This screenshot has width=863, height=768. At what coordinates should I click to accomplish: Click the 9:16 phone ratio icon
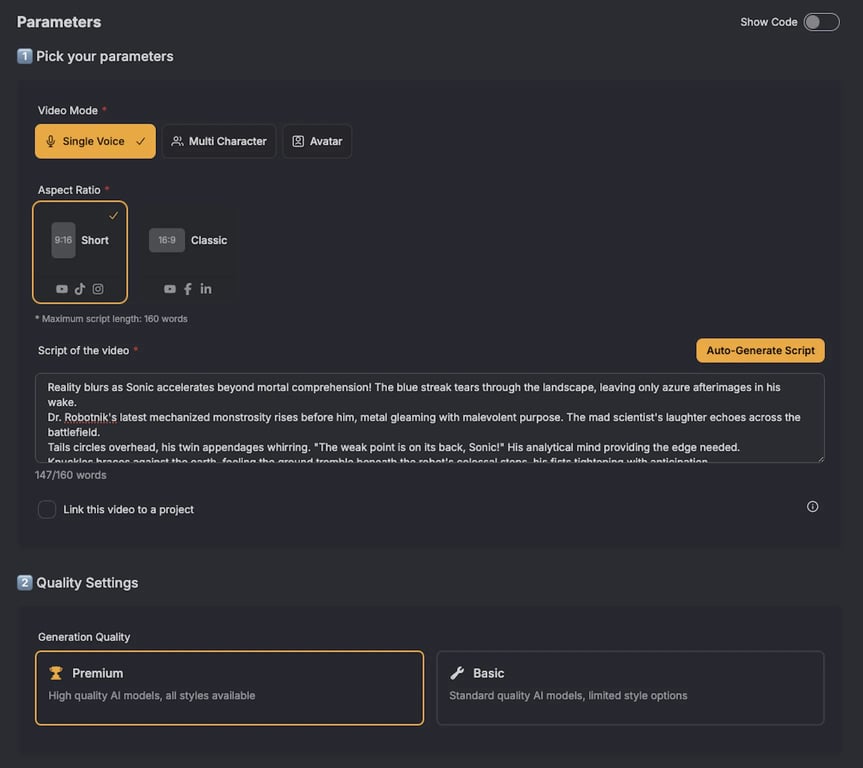pyautogui.click(x=63, y=240)
